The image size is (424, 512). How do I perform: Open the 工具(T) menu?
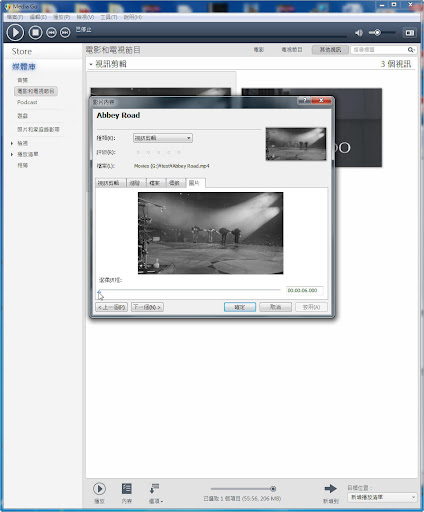[109, 17]
